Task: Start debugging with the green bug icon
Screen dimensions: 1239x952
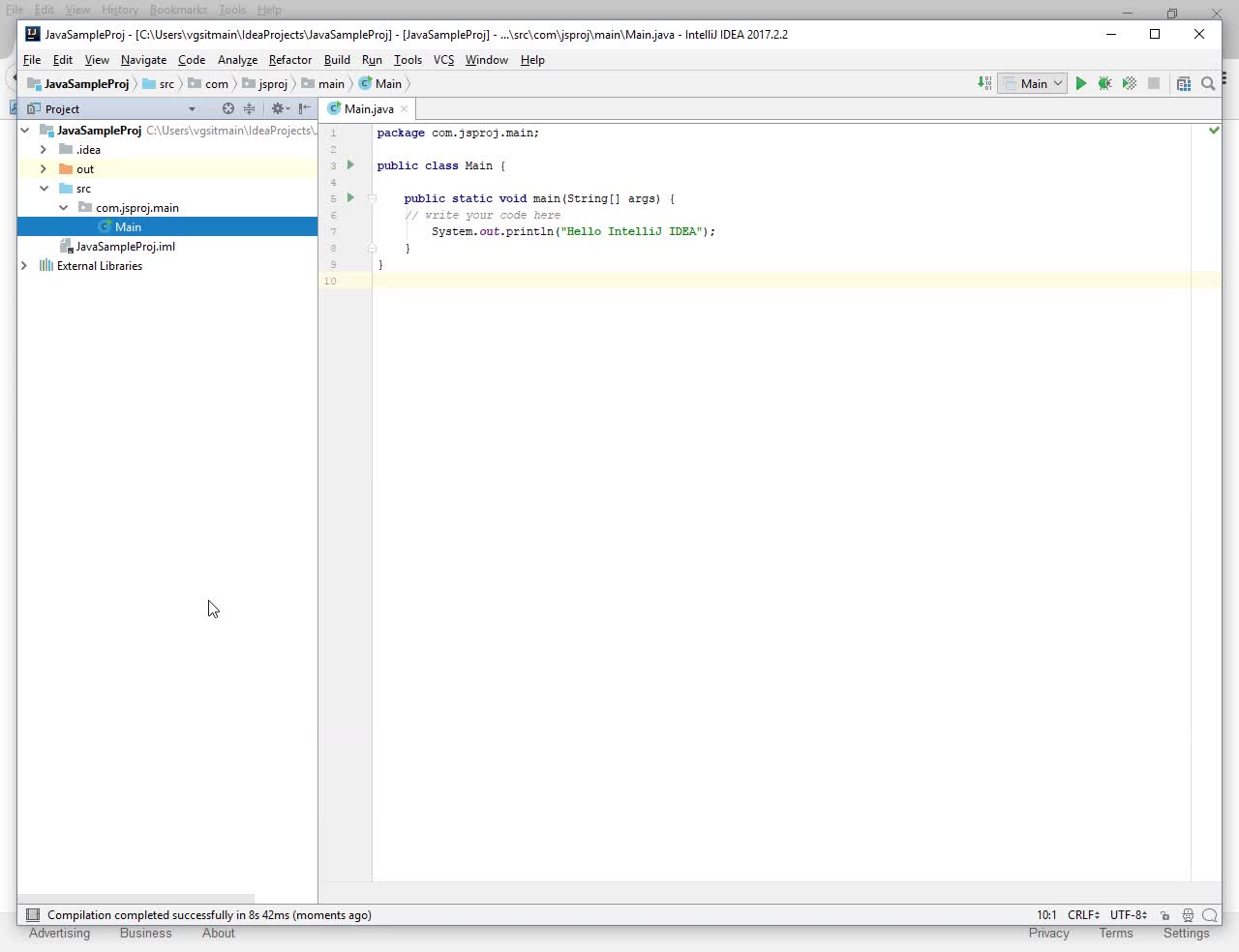Action: (x=1105, y=83)
